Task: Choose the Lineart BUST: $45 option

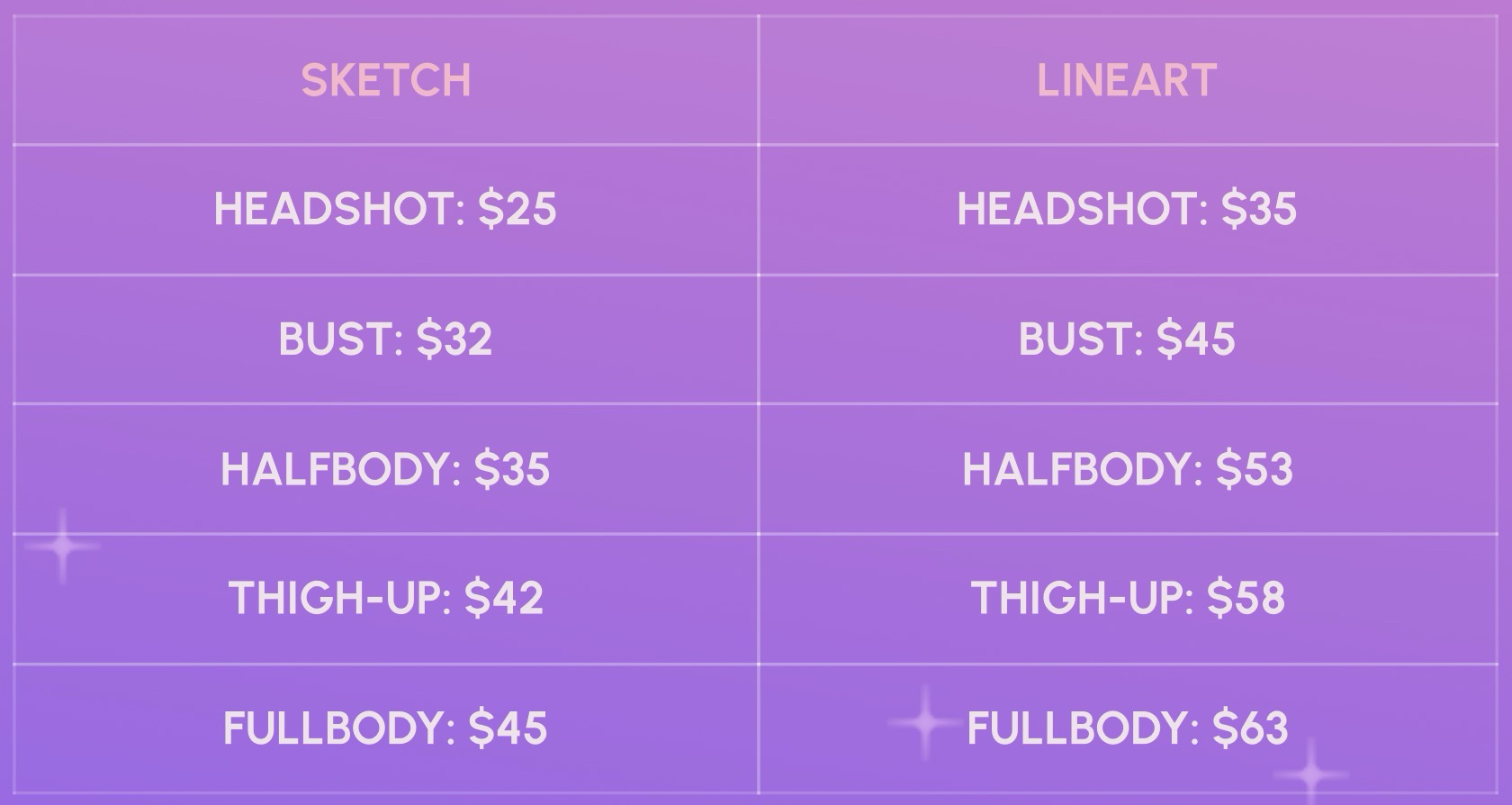Action: point(1127,339)
